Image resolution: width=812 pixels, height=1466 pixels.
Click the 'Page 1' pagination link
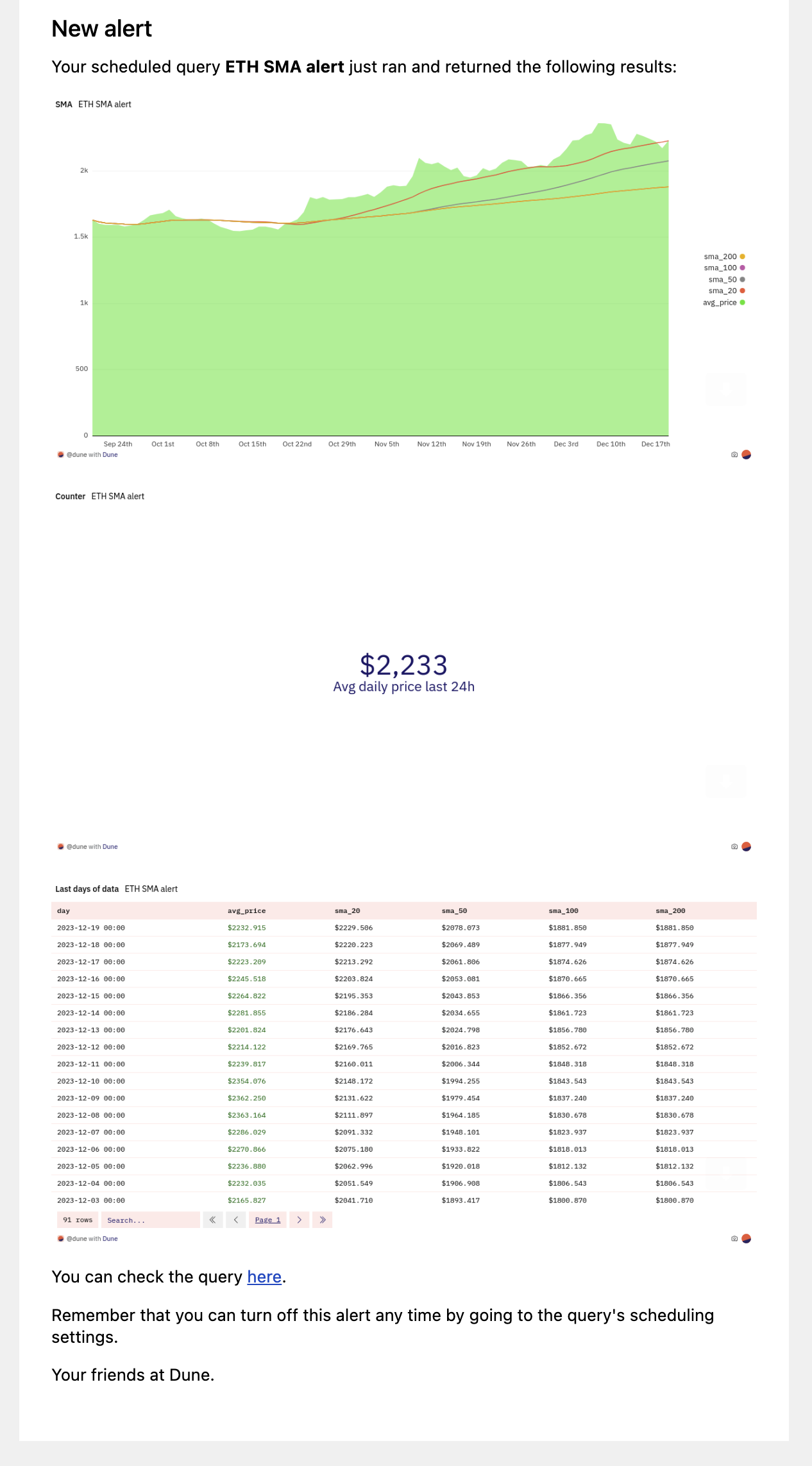click(267, 1220)
